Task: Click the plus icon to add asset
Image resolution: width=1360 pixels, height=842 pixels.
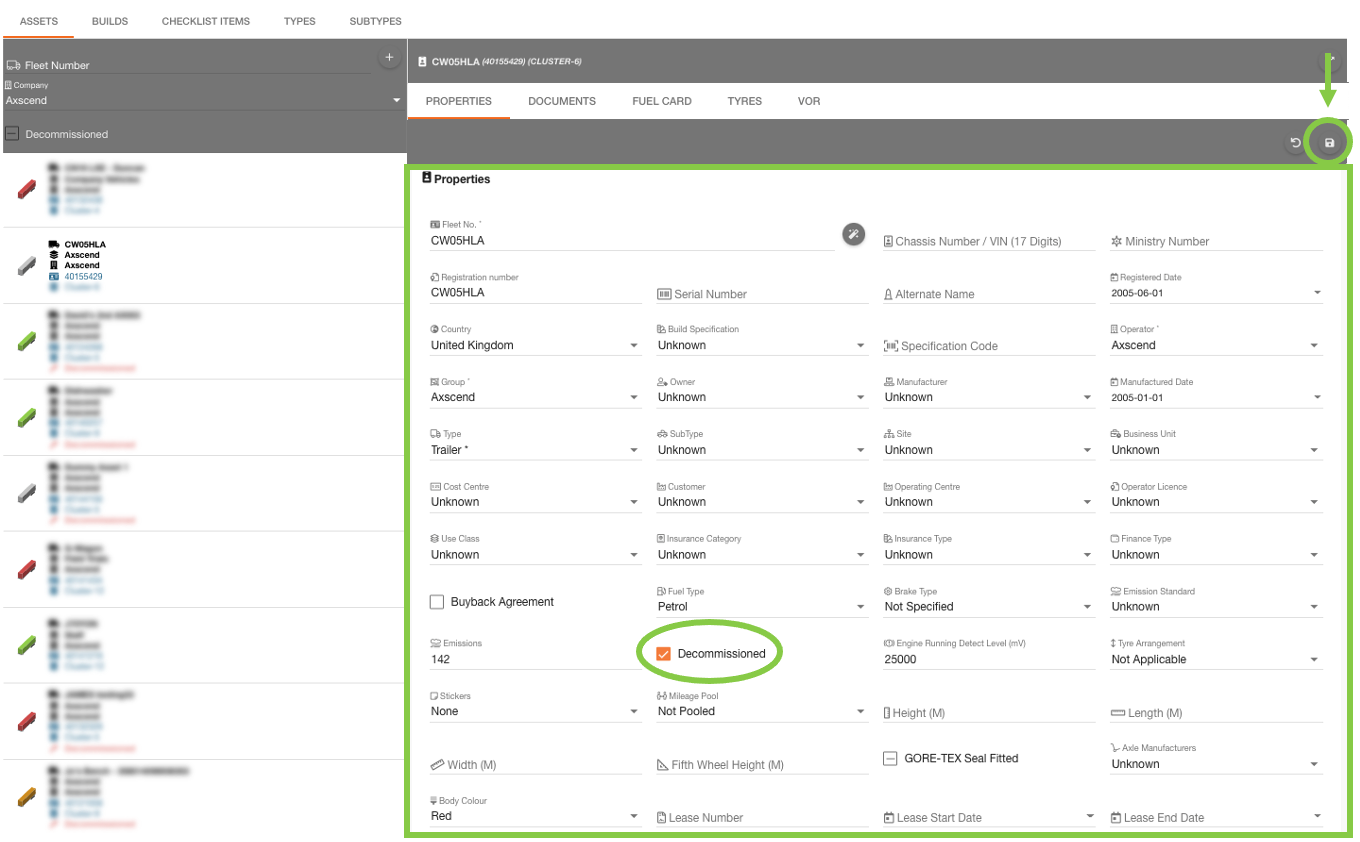Action: (389, 58)
